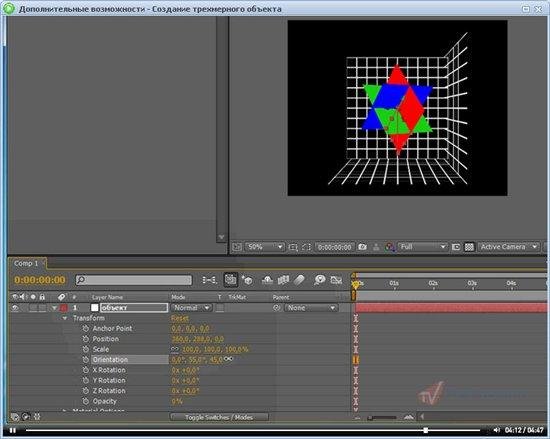The height and width of the screenshot is (439, 550).
Task: Toggle the Position stopwatch
Action: tap(85, 339)
